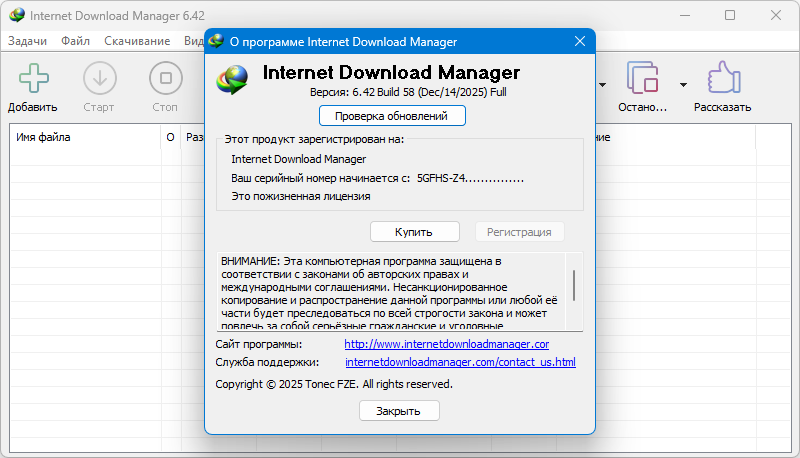Open the Скачивание menu

coord(137,41)
